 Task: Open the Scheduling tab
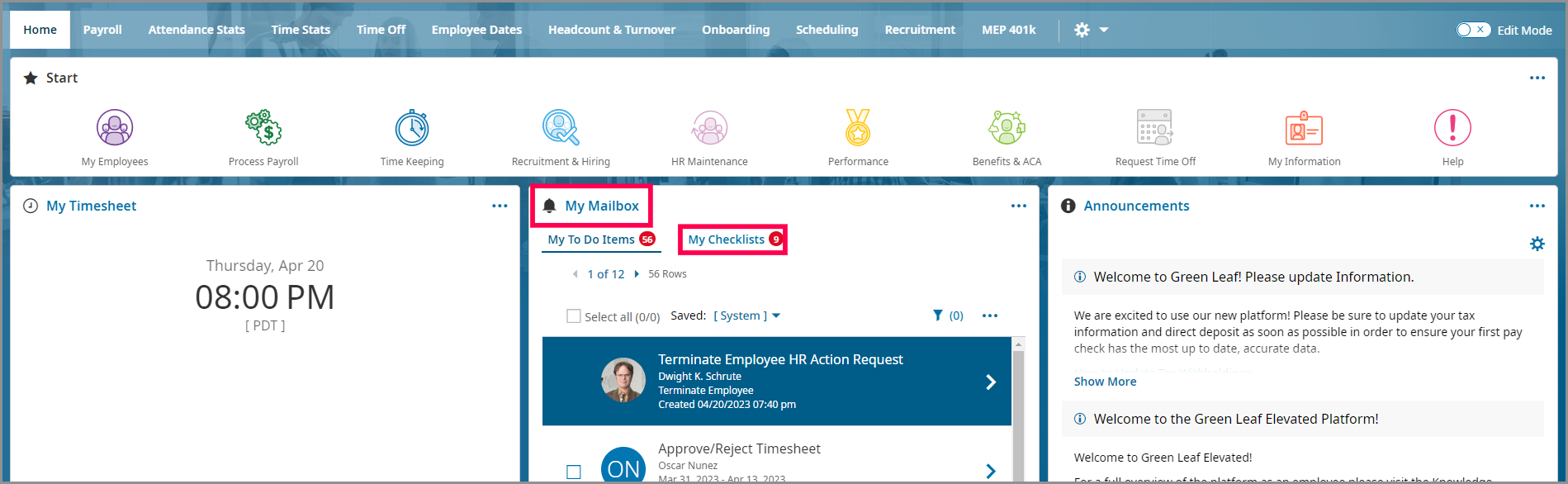click(827, 30)
